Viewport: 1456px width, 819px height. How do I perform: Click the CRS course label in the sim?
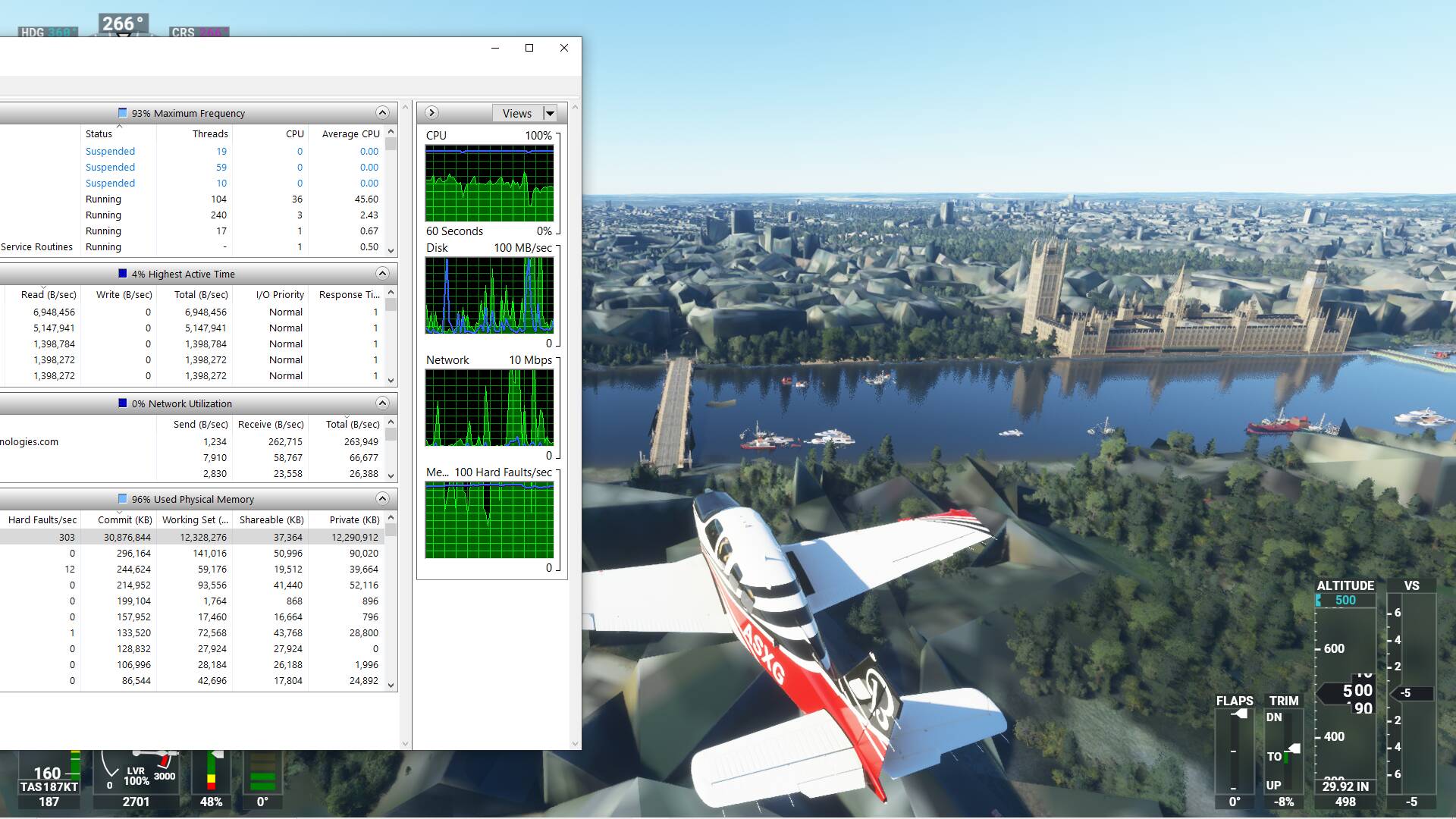tap(199, 32)
